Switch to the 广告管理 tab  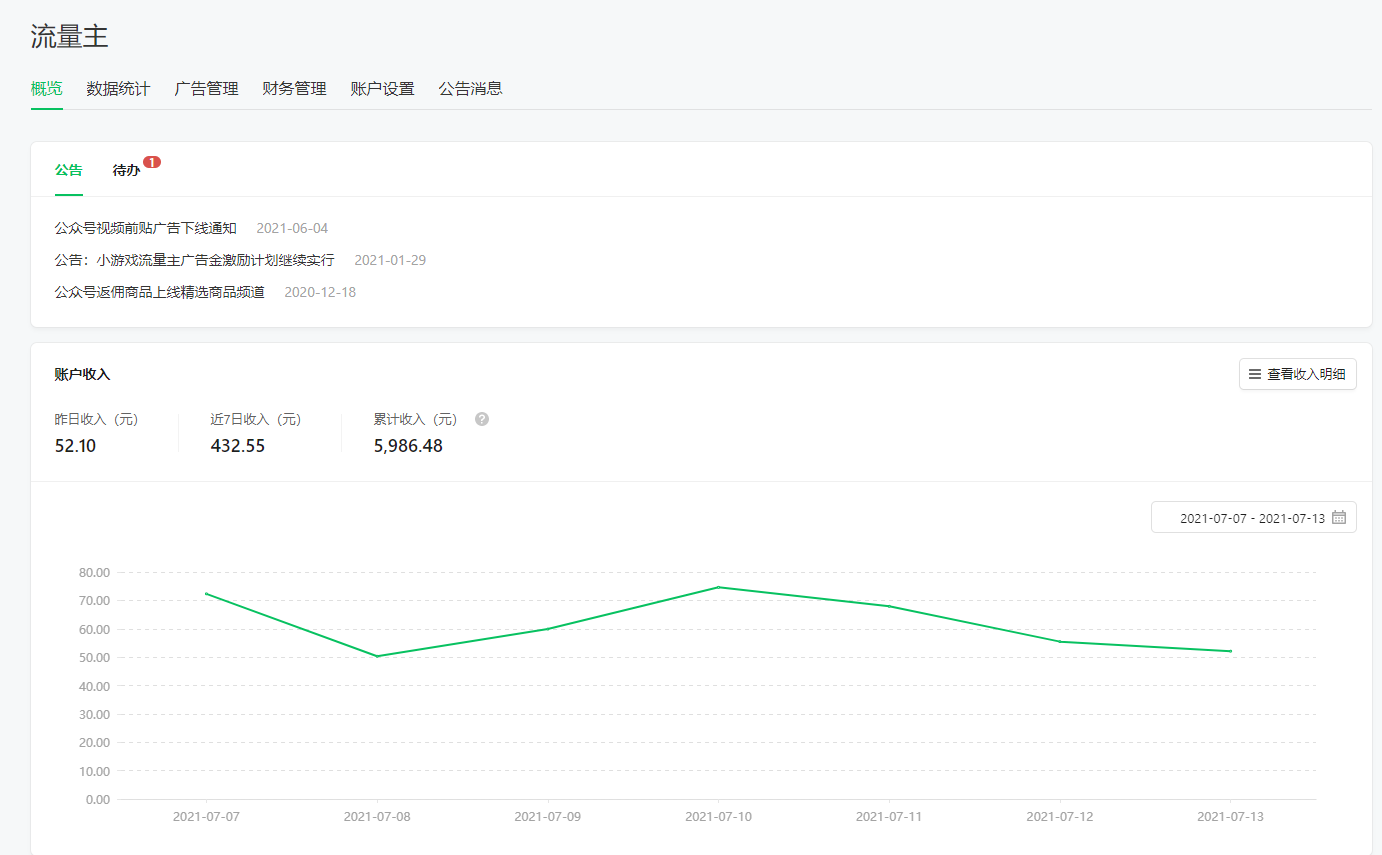206,89
